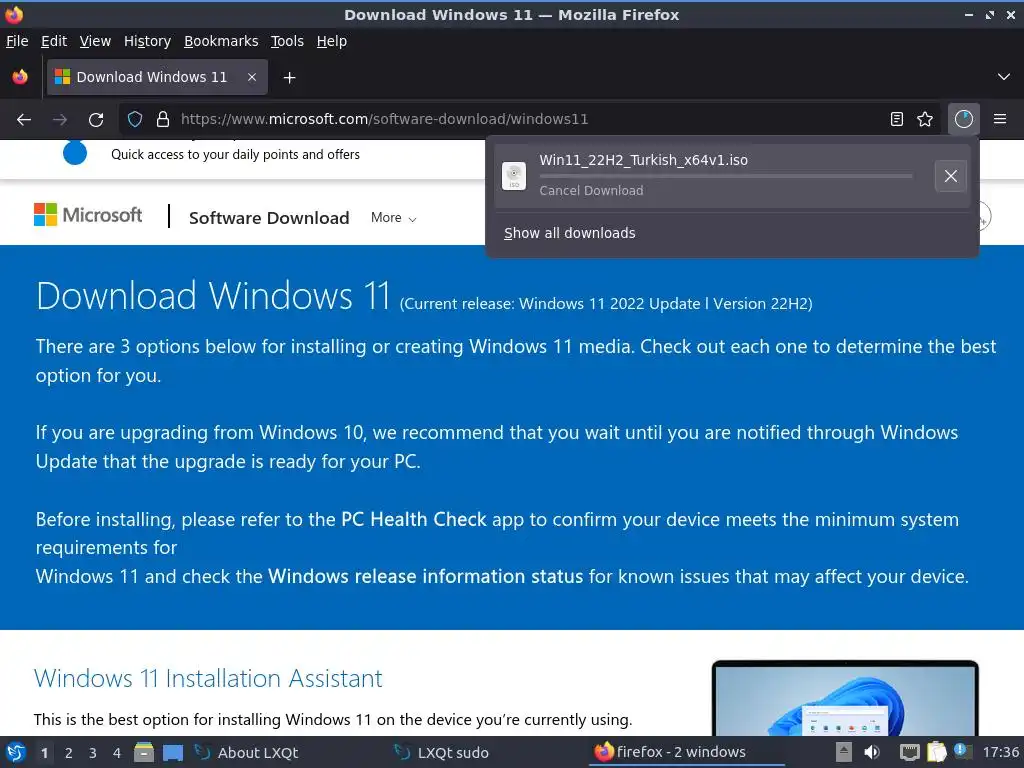1024x768 pixels.
Task: Click the site security padlock icon
Action: [163, 120]
